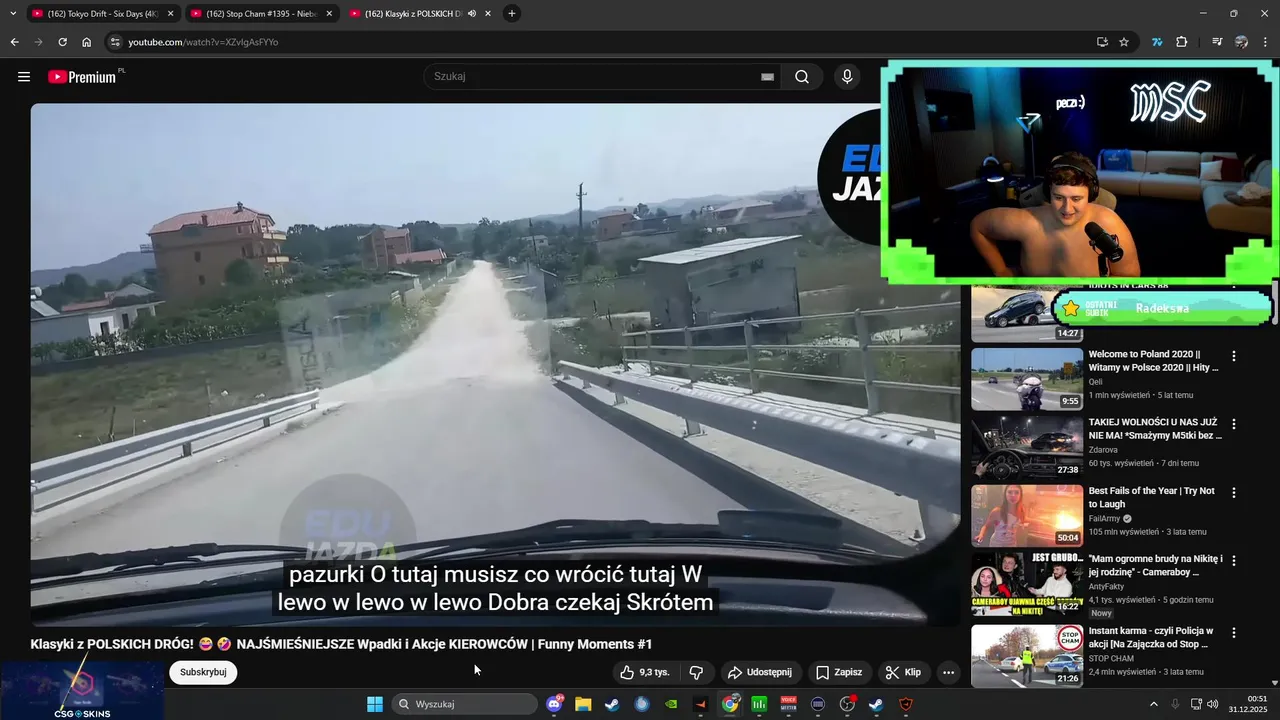Image resolution: width=1280 pixels, height=720 pixels.
Task: Bookmark this page with star icon
Action: tap(1124, 42)
